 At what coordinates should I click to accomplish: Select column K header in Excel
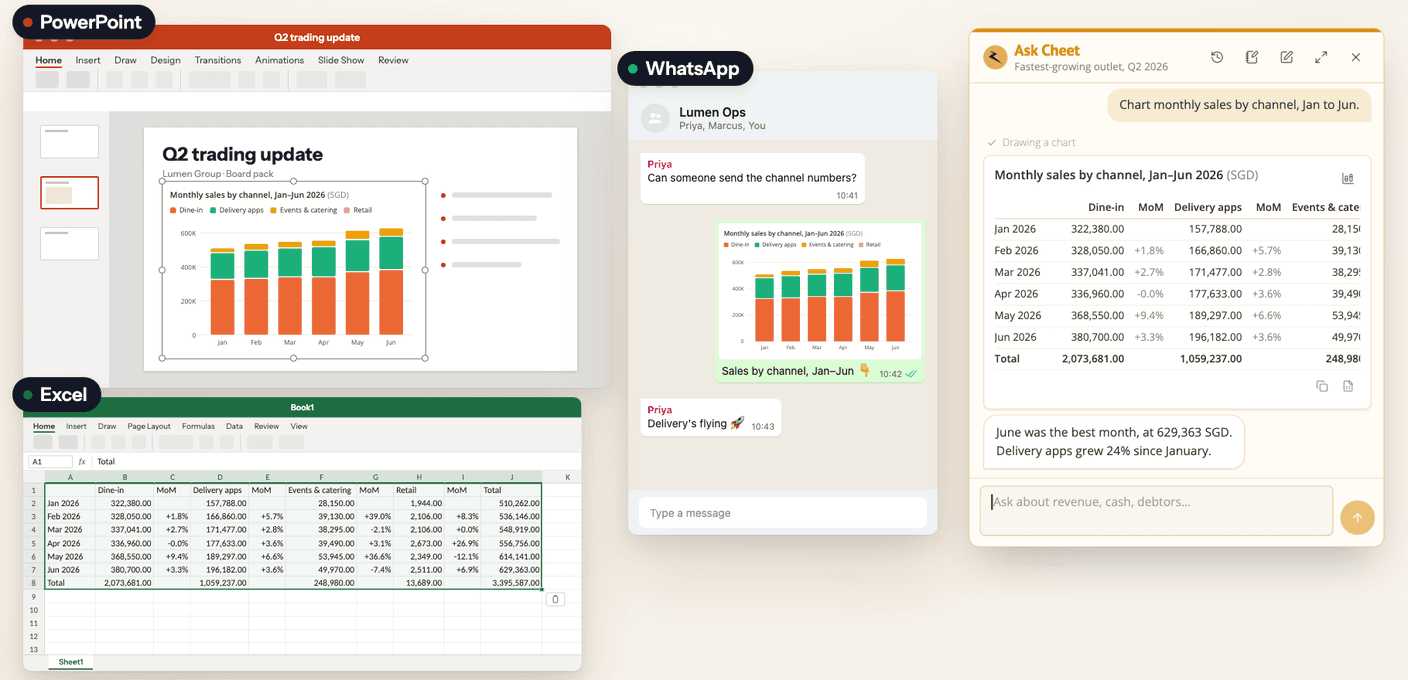(567, 478)
